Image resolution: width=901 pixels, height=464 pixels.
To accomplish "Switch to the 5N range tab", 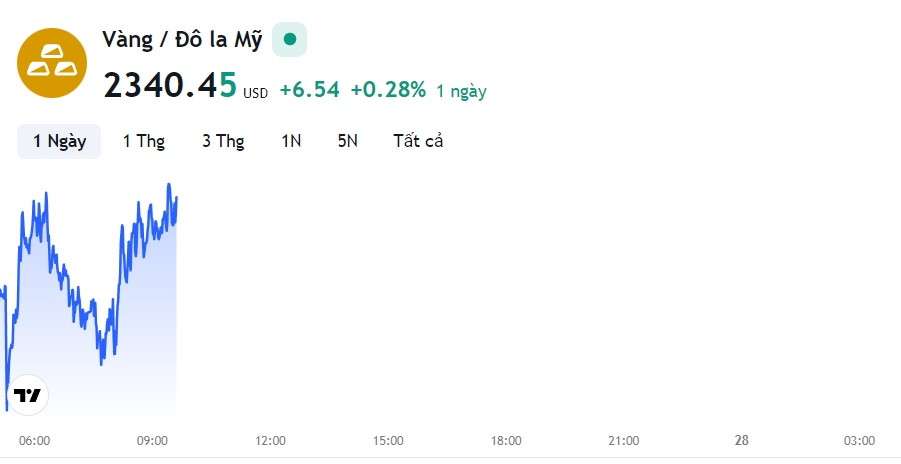I will click(348, 141).
